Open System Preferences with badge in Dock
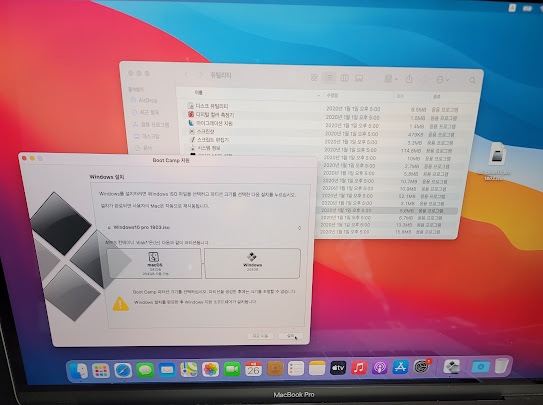Screen dimensions: 543x405 coord(421,367)
